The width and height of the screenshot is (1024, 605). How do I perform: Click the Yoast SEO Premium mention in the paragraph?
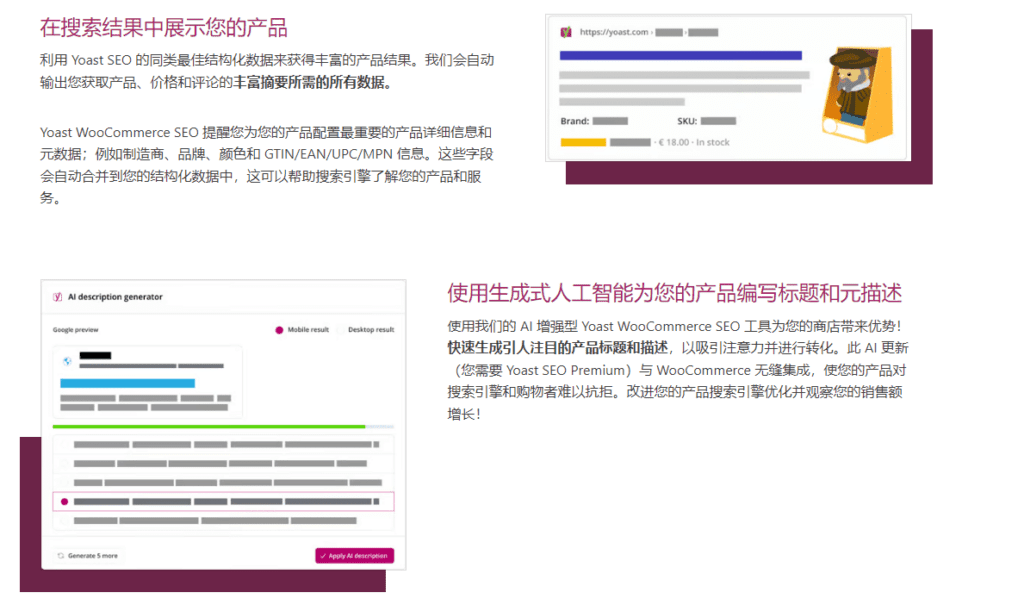(566, 370)
